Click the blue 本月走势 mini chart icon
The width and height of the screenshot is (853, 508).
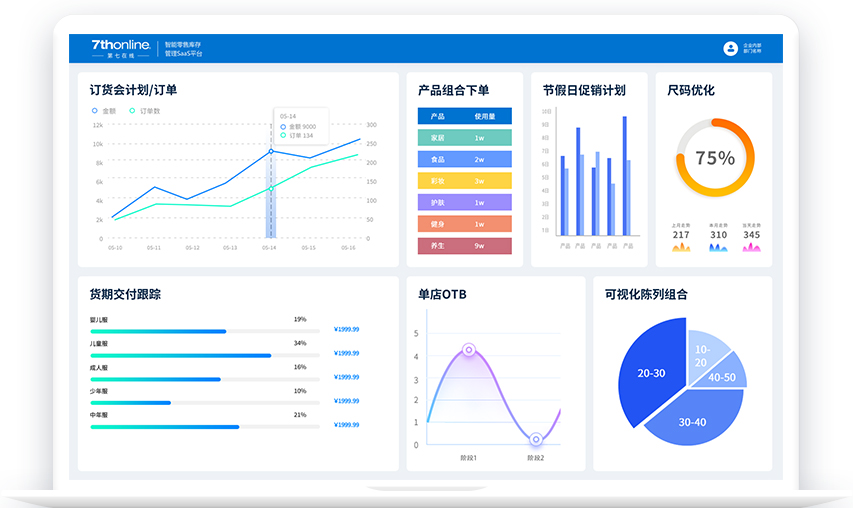pos(718,247)
